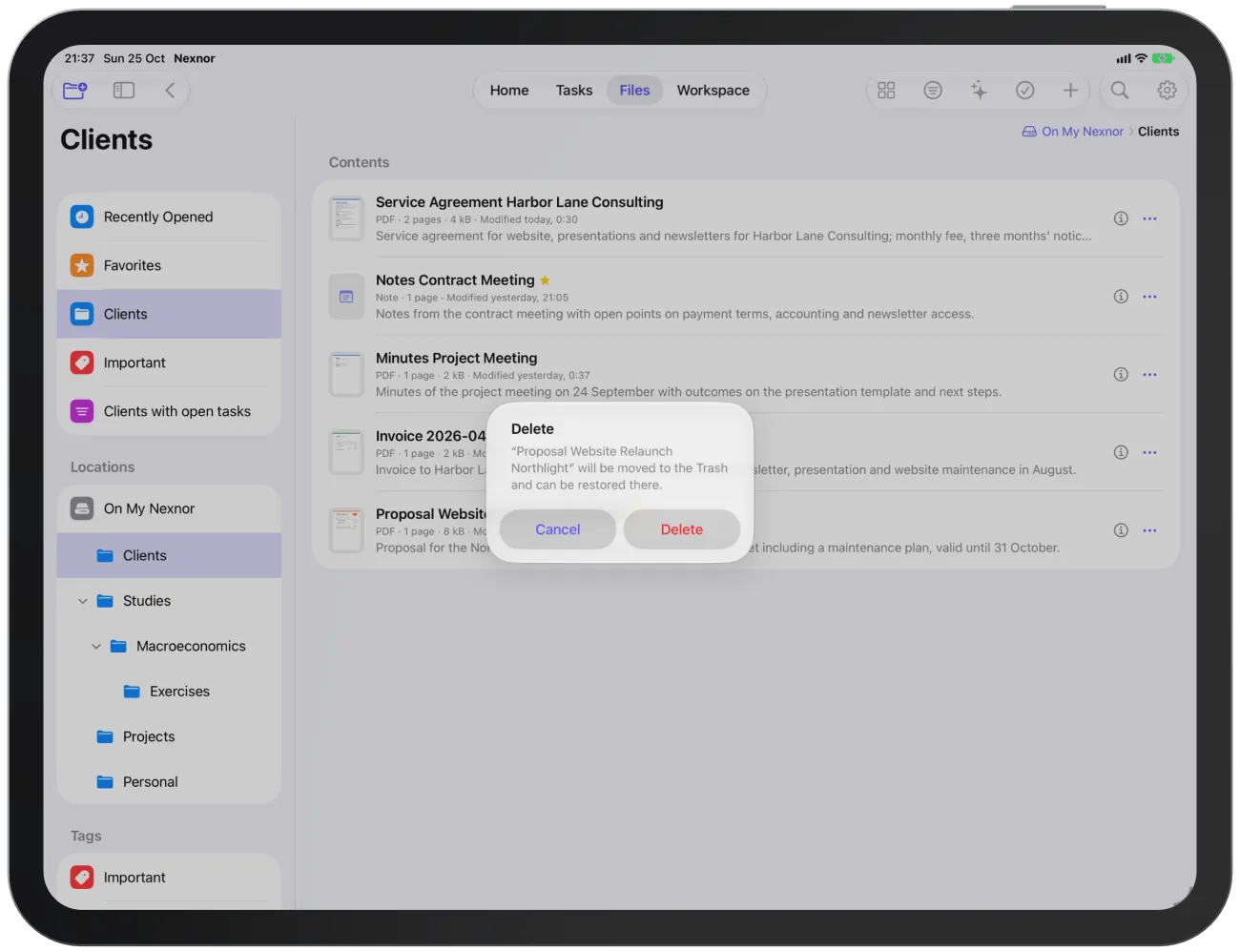The image size is (1240, 952).
Task: Open more options for Minutes Project Meeting
Action: click(x=1150, y=375)
